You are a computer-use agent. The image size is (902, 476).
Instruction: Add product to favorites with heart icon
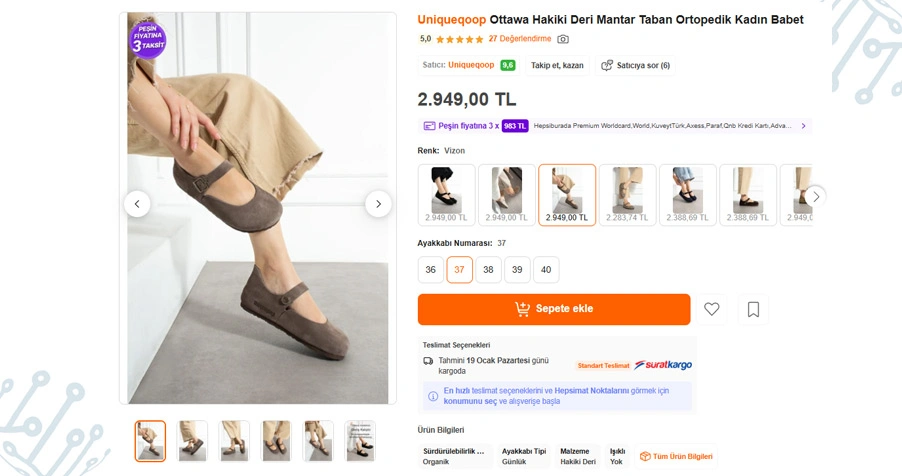712,310
